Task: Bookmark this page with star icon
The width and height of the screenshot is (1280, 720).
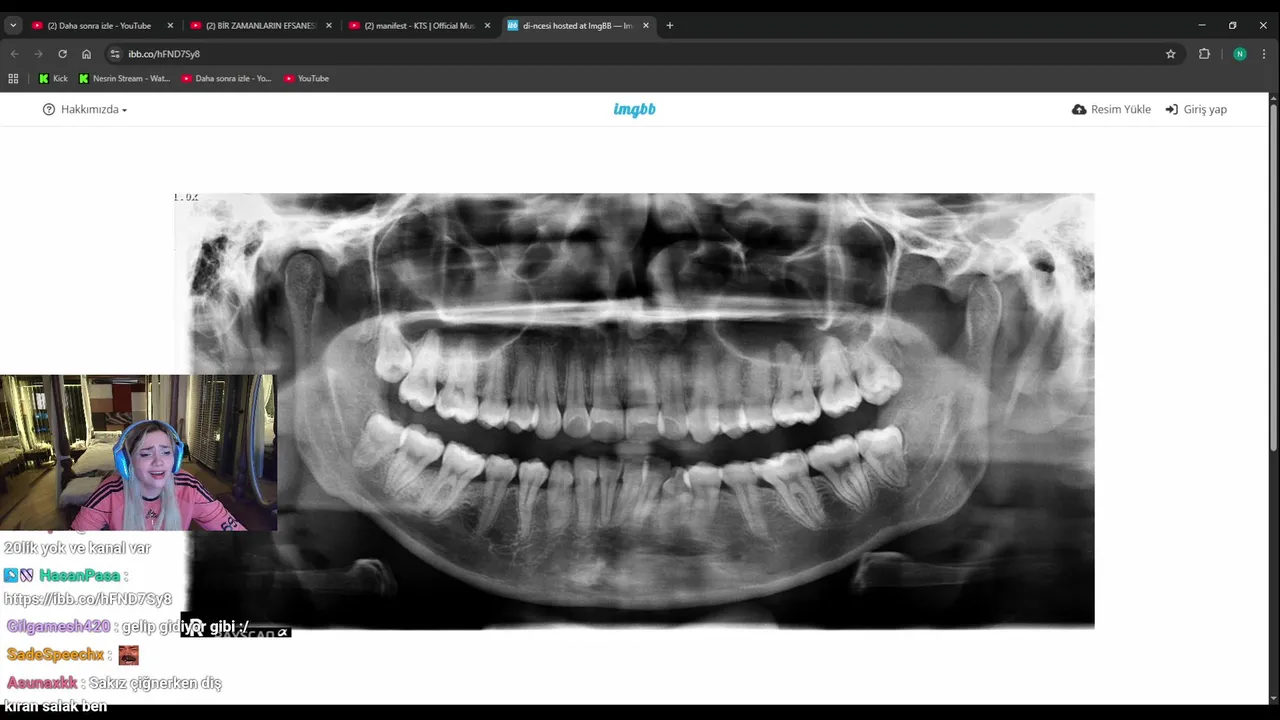Action: [x=1170, y=54]
